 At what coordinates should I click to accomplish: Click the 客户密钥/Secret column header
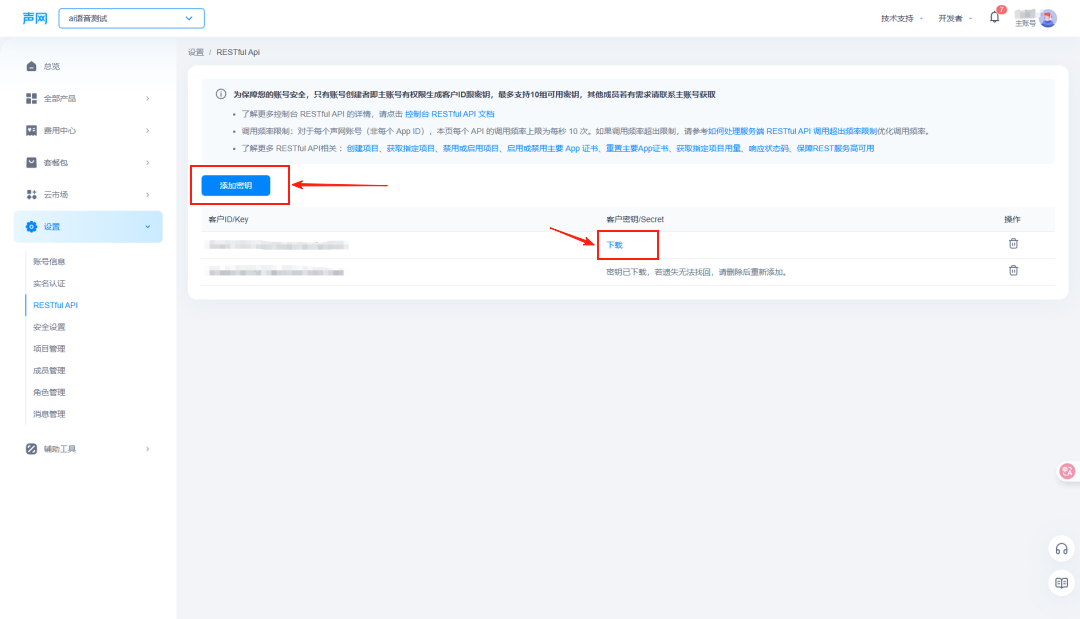coord(635,220)
